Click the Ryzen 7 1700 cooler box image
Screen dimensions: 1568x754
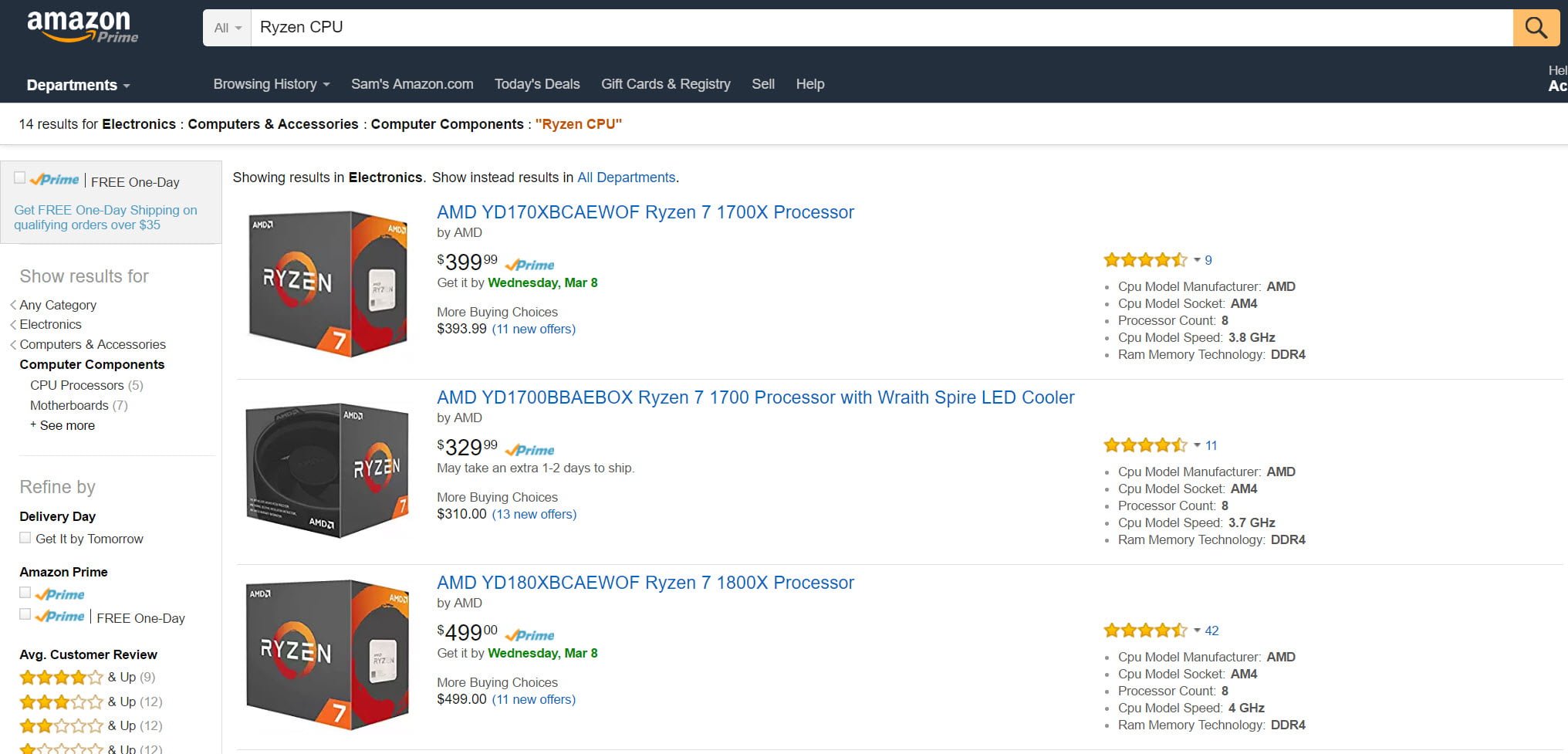pos(327,469)
